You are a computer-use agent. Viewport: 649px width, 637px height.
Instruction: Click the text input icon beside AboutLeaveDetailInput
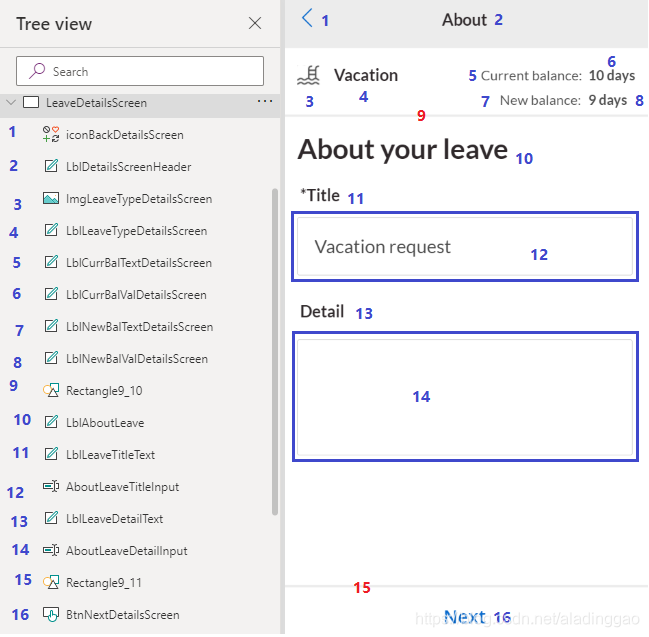tap(51, 550)
